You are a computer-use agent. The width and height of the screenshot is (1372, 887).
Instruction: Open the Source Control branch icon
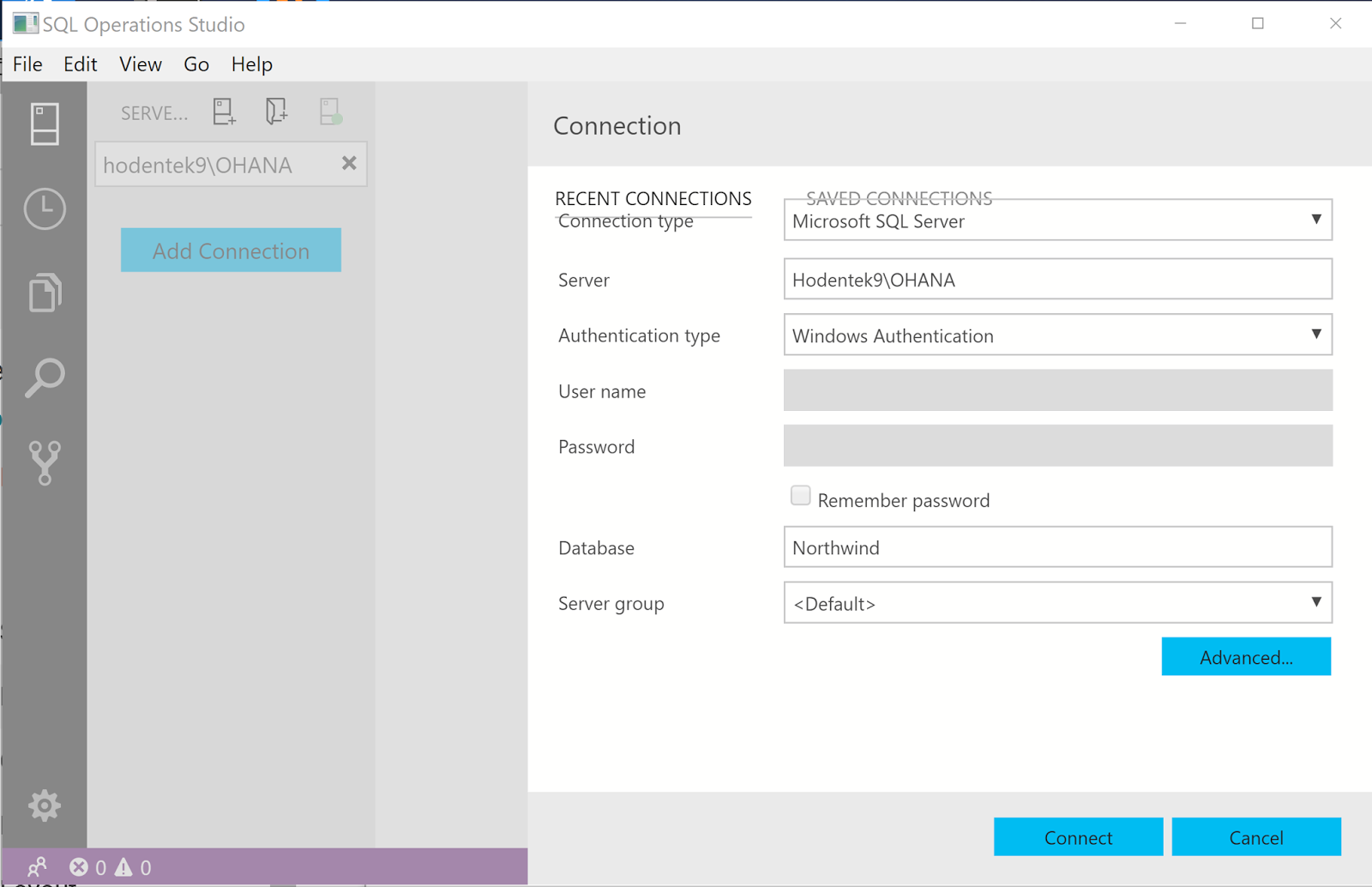[45, 462]
